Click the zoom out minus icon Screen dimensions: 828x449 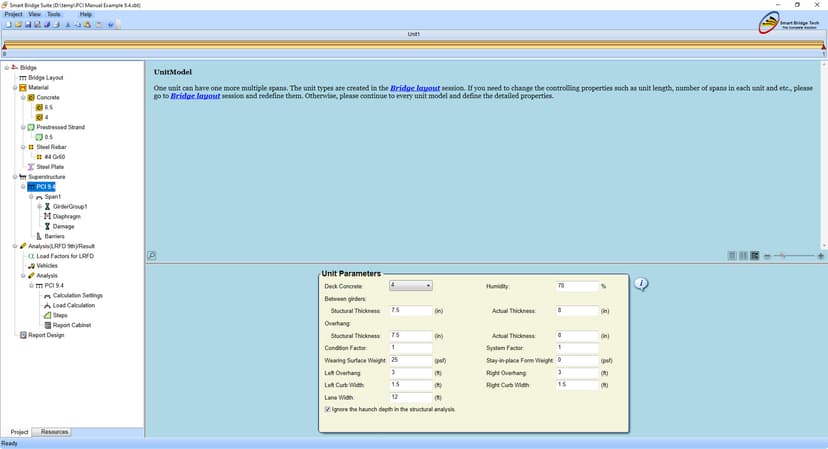coord(767,256)
